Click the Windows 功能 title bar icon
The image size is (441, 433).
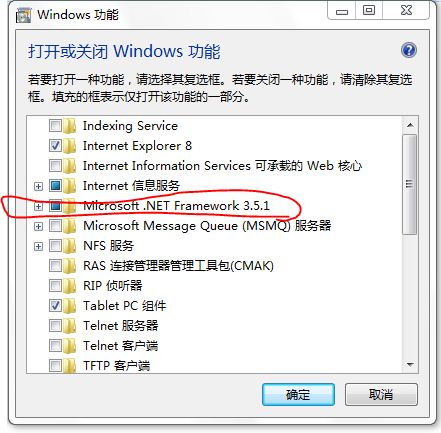pos(23,15)
